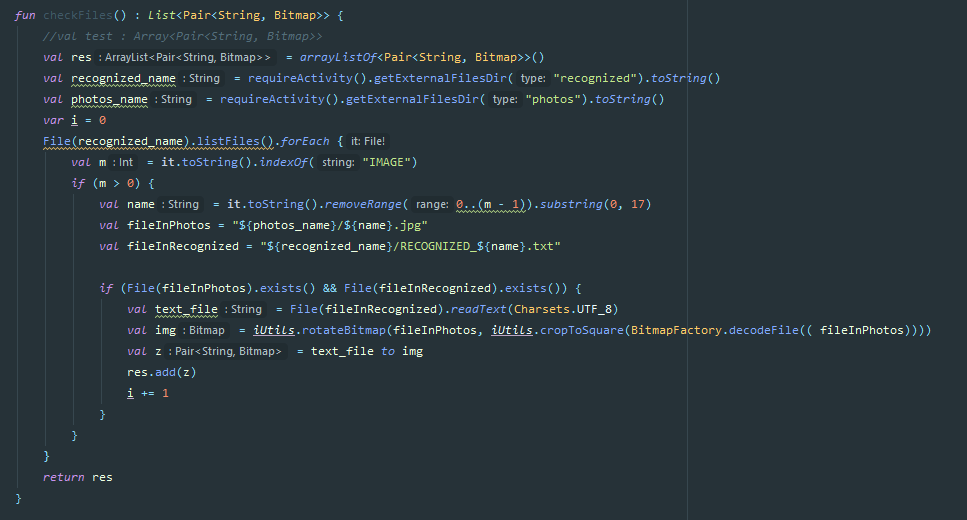
Task: Click the 'return' keyword
Action: [x=64, y=477]
